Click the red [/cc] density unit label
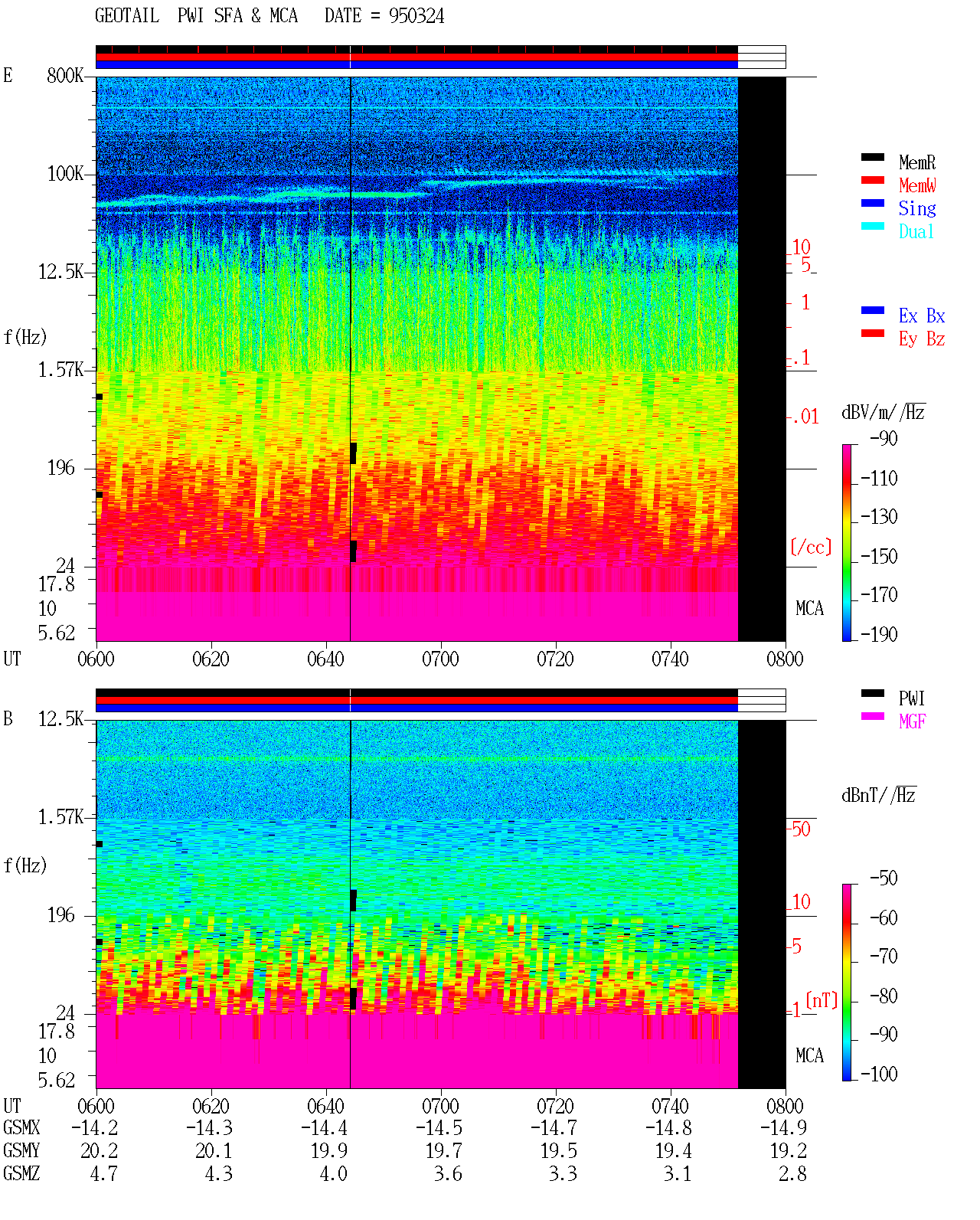980x1220 pixels. click(x=811, y=547)
